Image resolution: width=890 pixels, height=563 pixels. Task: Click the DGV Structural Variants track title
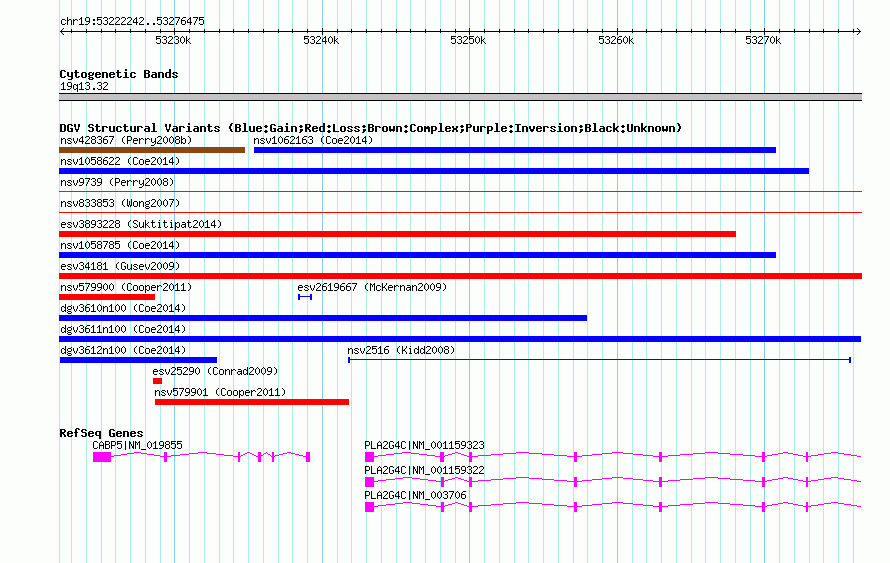coord(371,128)
